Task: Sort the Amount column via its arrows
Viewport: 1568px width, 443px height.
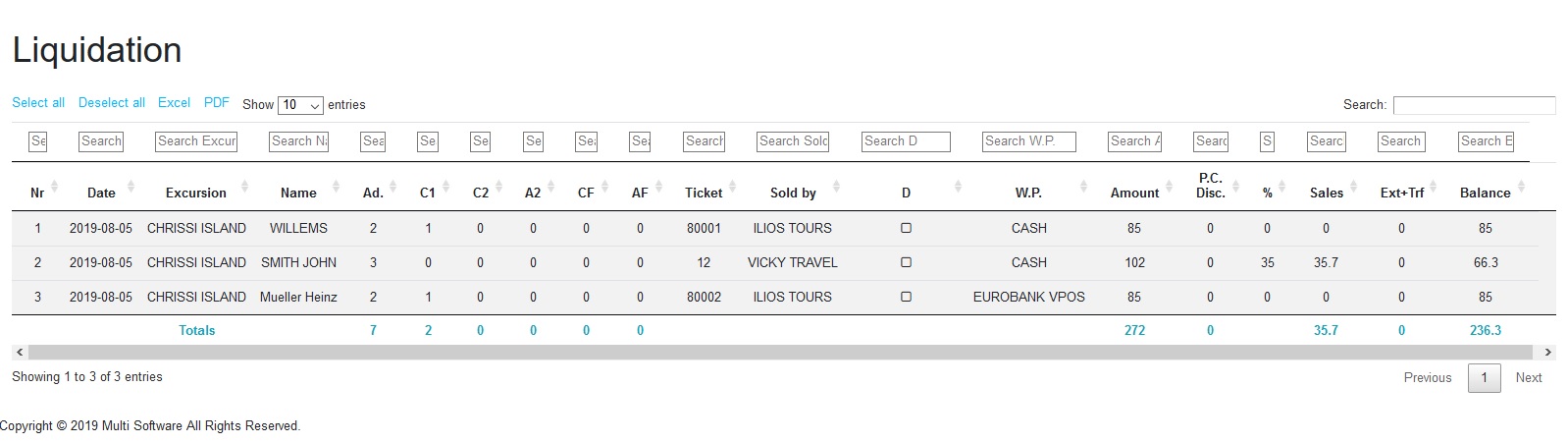Action: tap(1172, 187)
